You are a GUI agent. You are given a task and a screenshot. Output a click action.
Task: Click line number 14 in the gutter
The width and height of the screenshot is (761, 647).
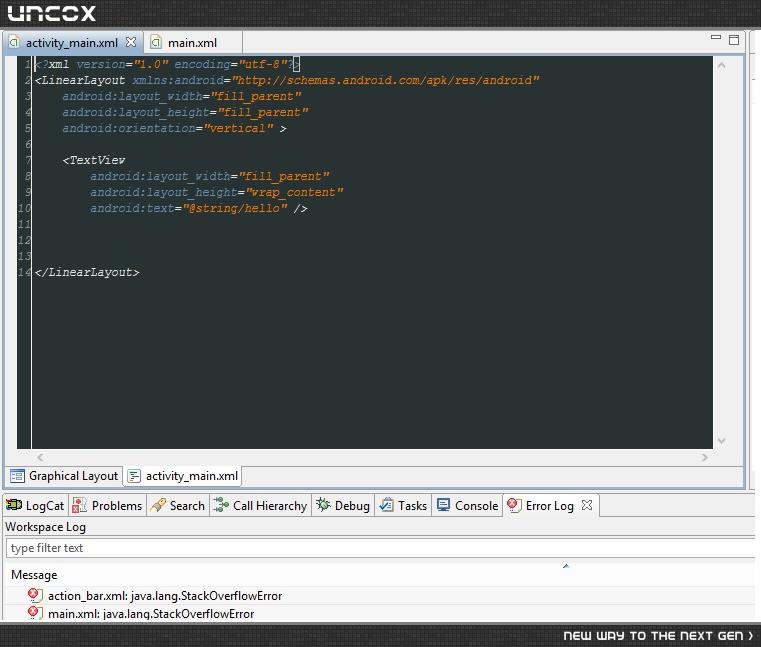pos(24,272)
